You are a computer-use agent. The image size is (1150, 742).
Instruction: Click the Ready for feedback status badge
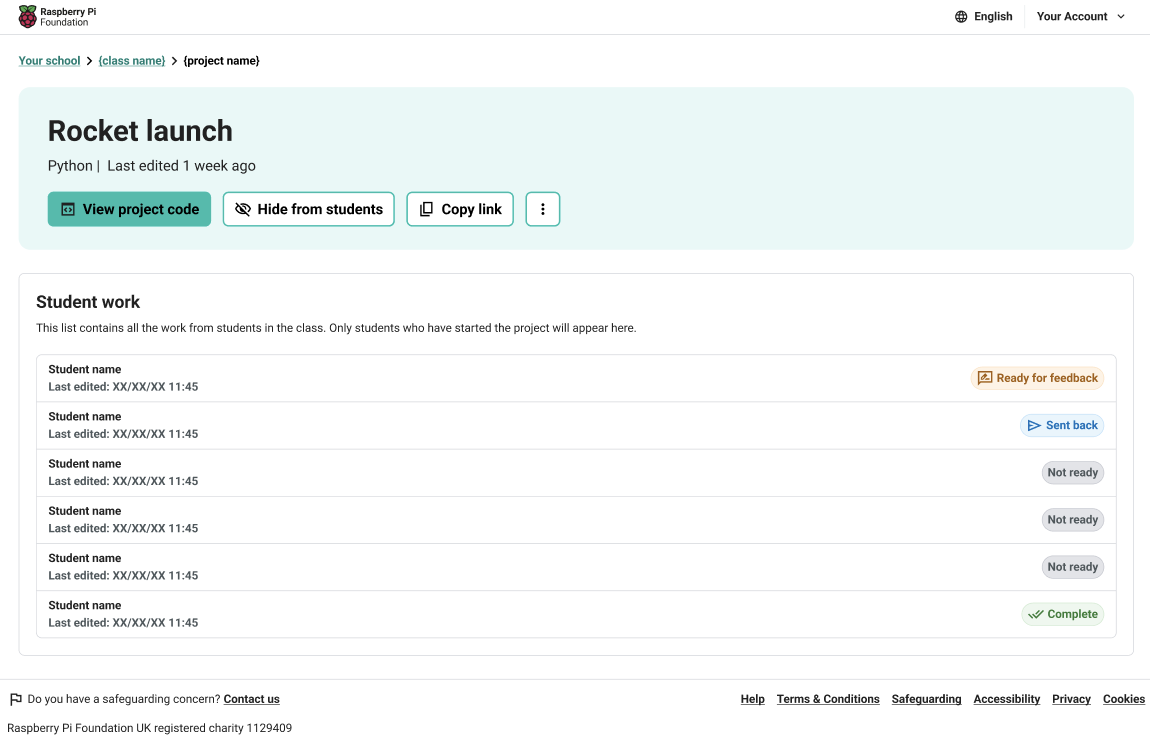[1037, 378]
